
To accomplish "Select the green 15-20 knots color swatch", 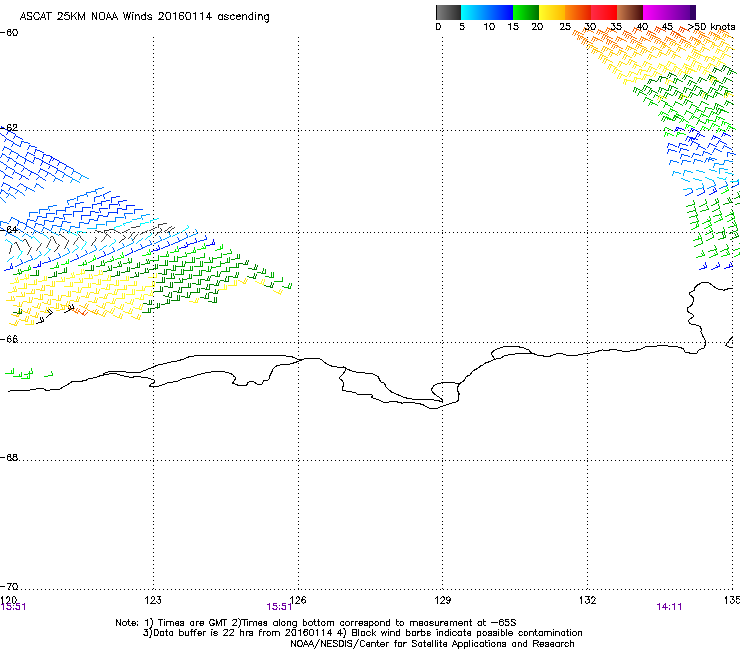I will tap(526, 12).
